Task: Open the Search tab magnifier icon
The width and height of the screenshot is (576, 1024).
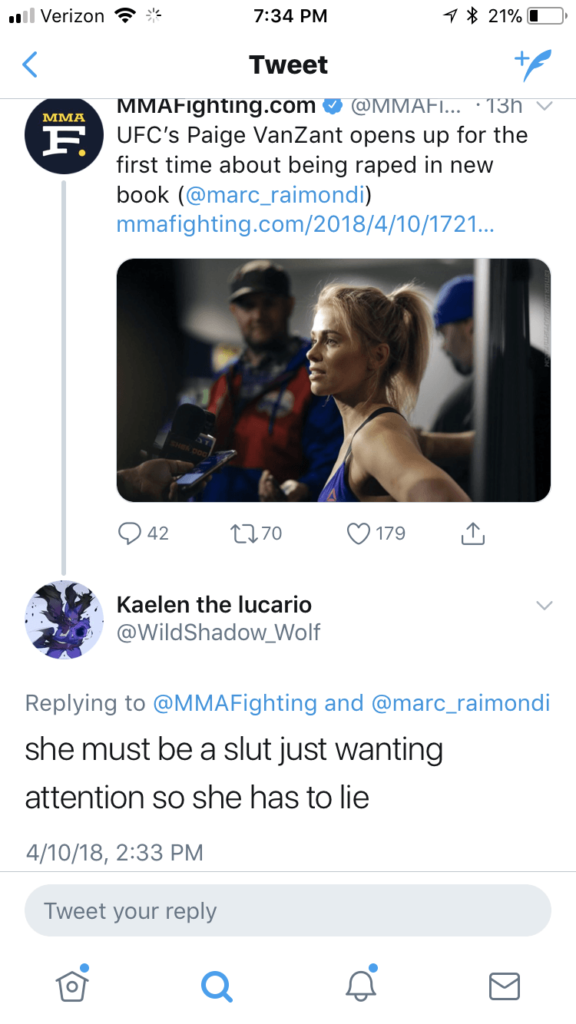Action: coord(216,985)
